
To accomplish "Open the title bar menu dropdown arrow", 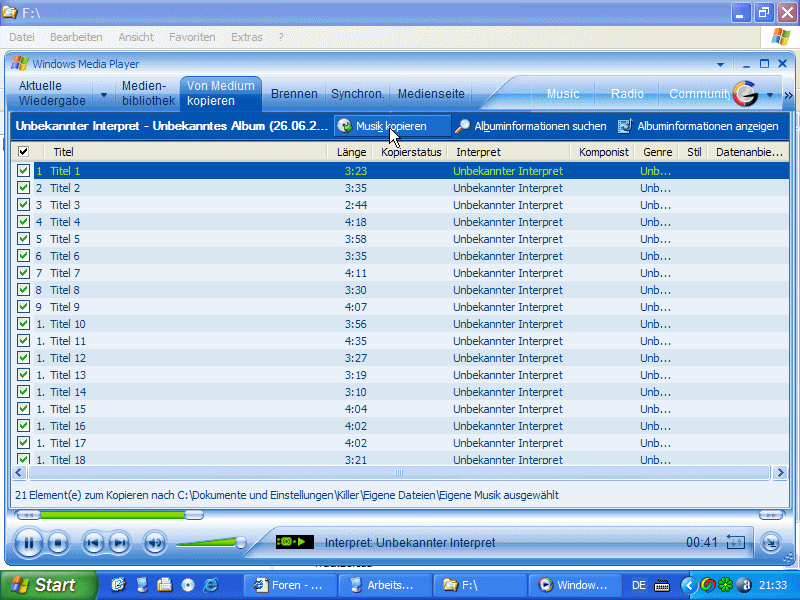I will (x=720, y=65).
